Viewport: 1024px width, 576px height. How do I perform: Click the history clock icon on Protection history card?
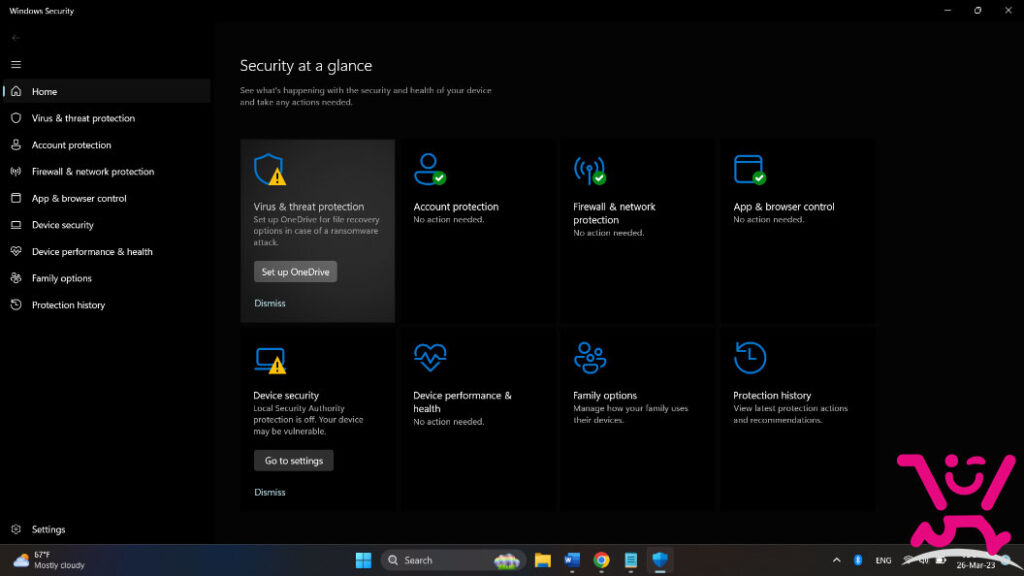tap(750, 358)
